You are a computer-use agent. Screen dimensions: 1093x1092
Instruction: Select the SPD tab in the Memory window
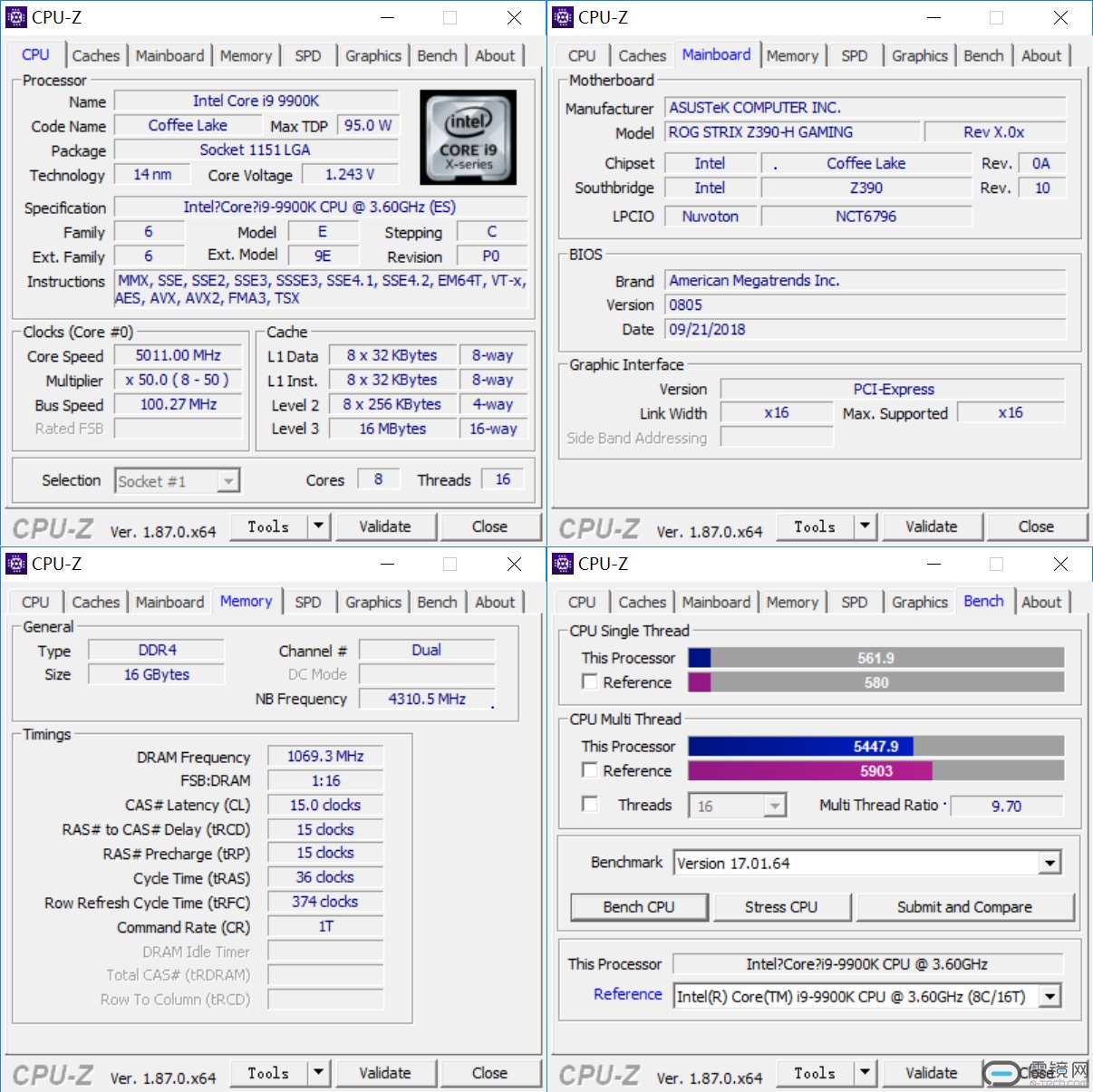(308, 603)
